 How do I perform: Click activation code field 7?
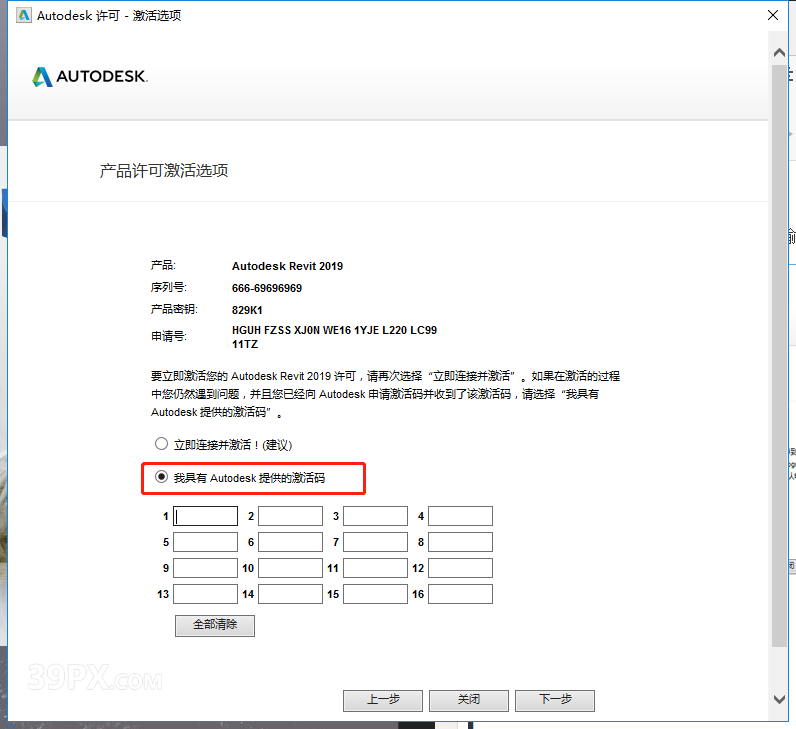coord(376,542)
